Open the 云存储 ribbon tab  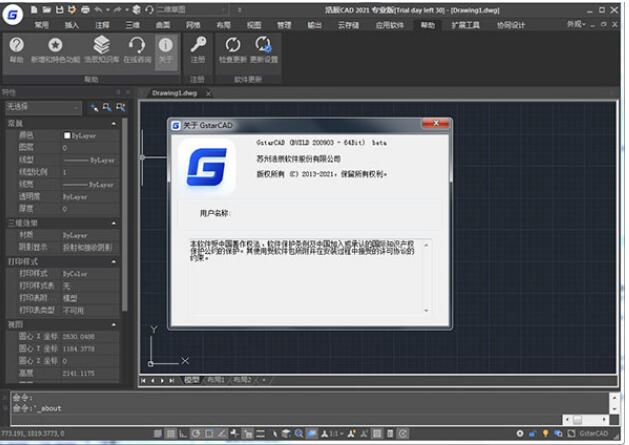click(348, 25)
